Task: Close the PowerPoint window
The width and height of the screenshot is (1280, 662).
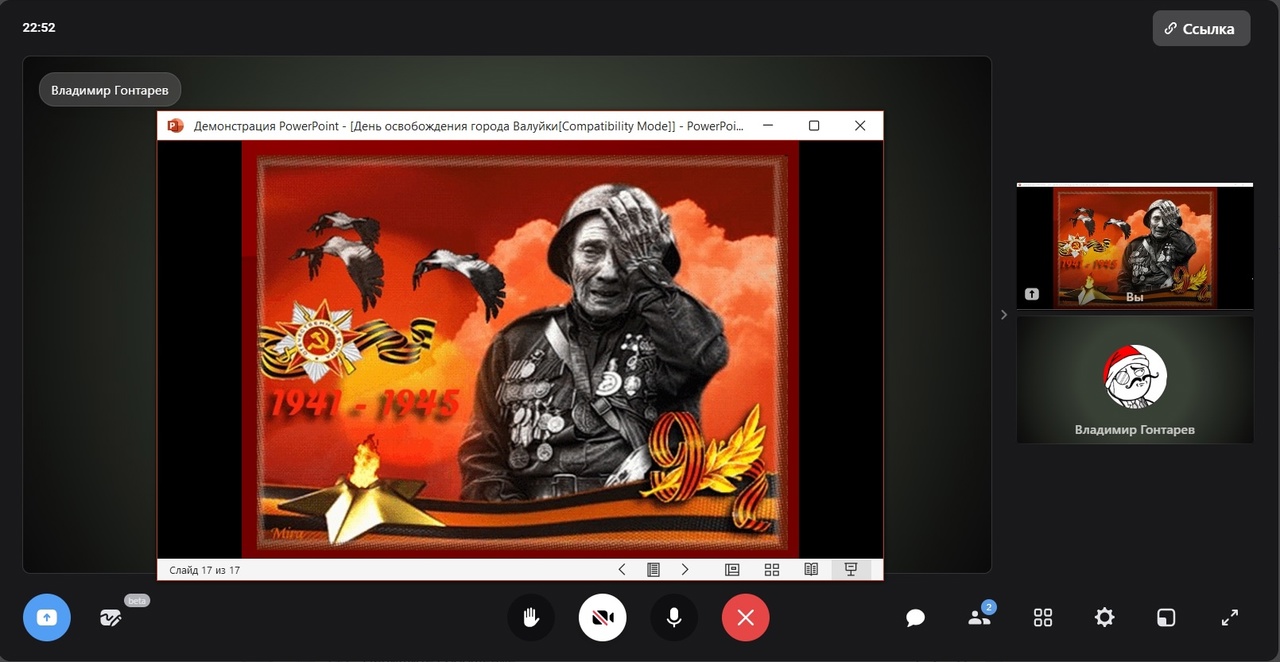Action: (x=860, y=126)
